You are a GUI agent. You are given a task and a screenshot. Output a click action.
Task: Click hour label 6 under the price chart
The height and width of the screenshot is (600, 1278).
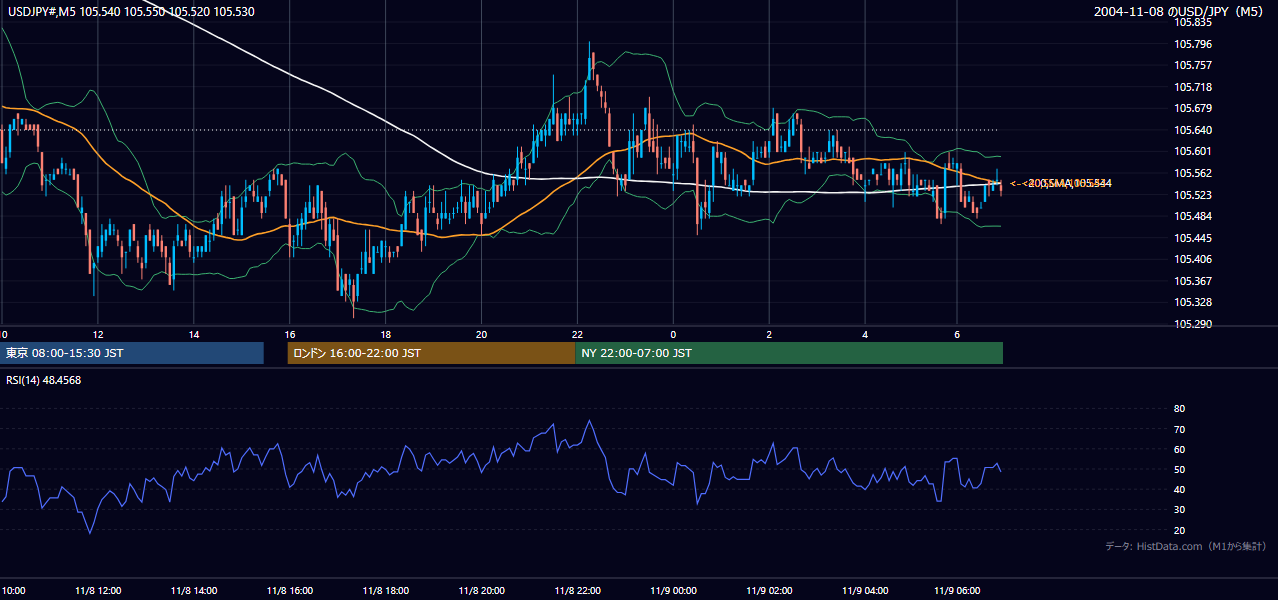[957, 334]
